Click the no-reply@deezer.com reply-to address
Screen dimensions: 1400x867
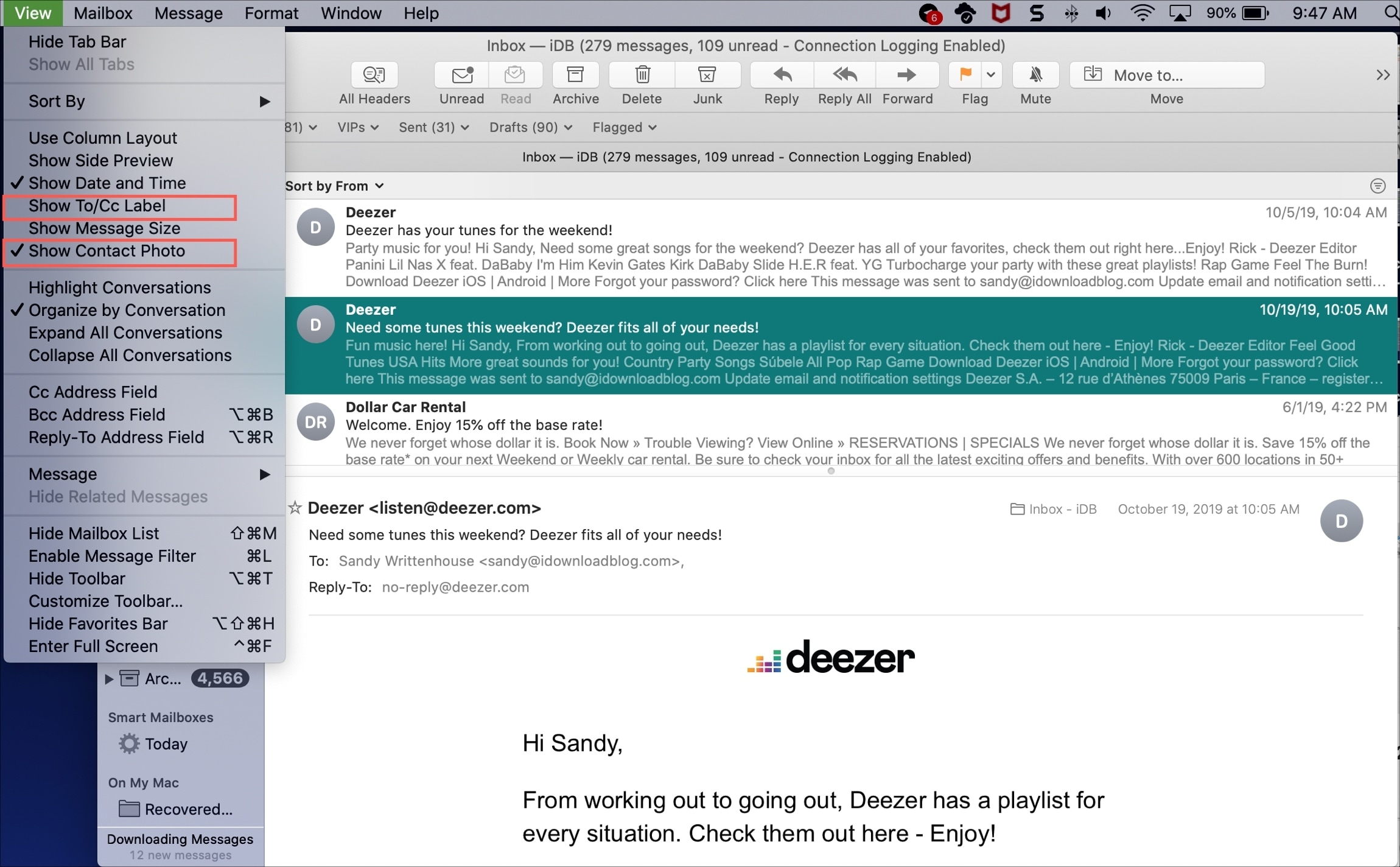pyautogui.click(x=455, y=587)
